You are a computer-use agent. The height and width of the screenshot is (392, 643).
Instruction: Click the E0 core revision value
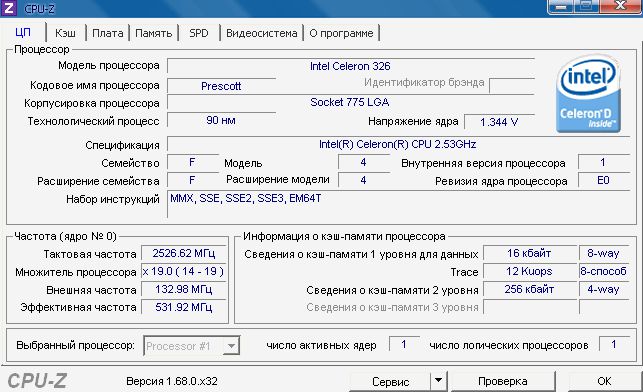click(x=603, y=180)
